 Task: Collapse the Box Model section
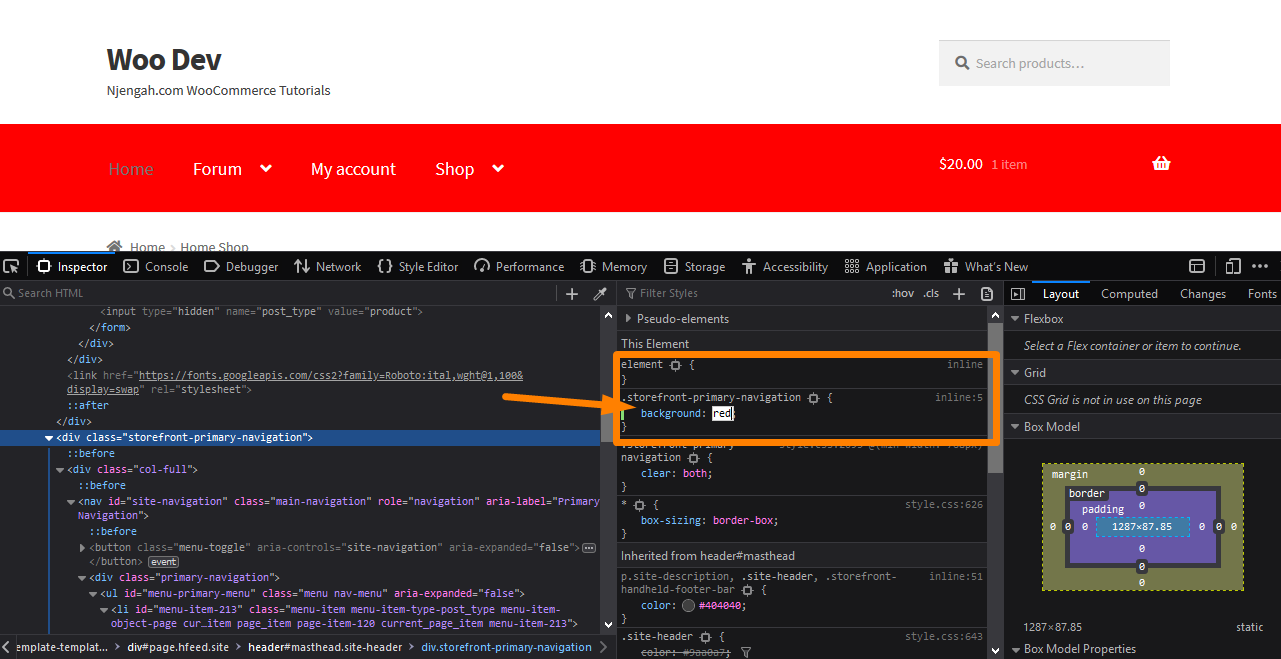pos(1015,427)
